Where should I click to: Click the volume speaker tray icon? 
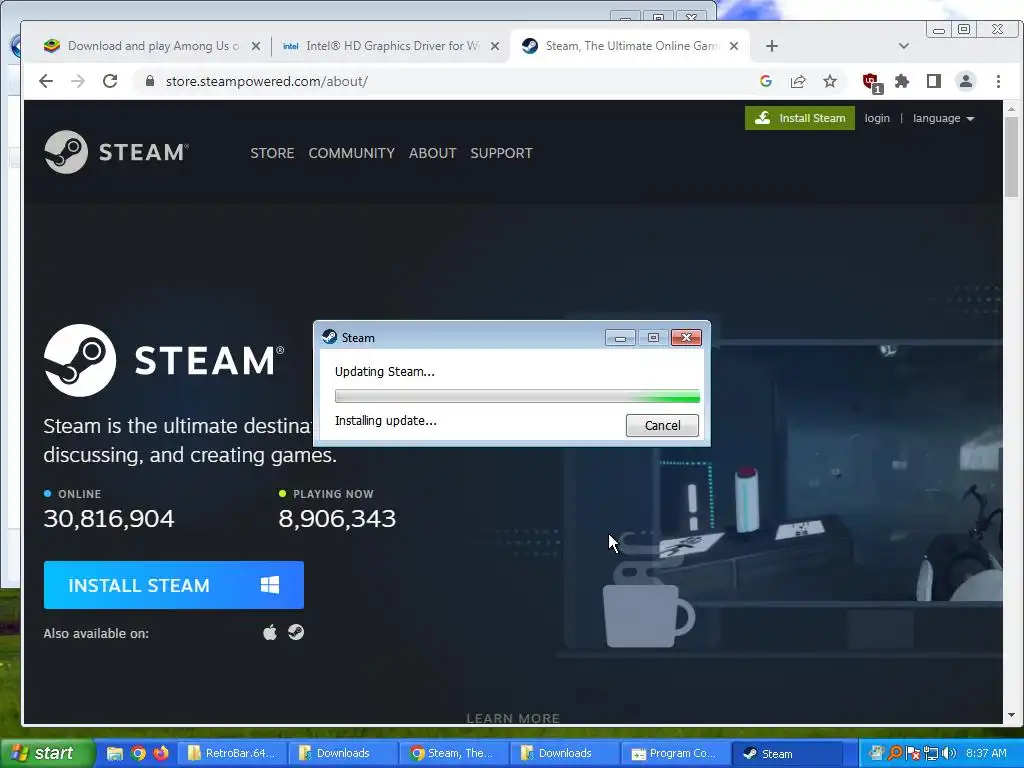949,753
